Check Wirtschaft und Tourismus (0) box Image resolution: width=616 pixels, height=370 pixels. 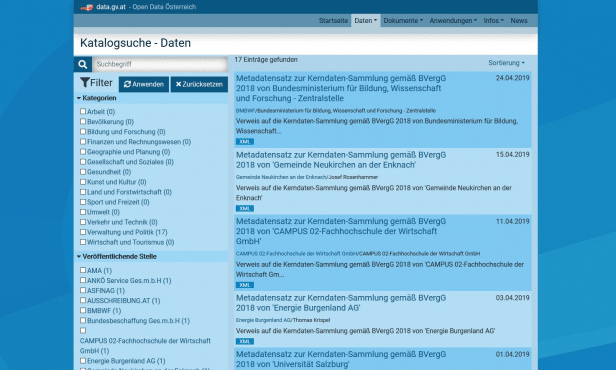pyautogui.click(x=83, y=242)
